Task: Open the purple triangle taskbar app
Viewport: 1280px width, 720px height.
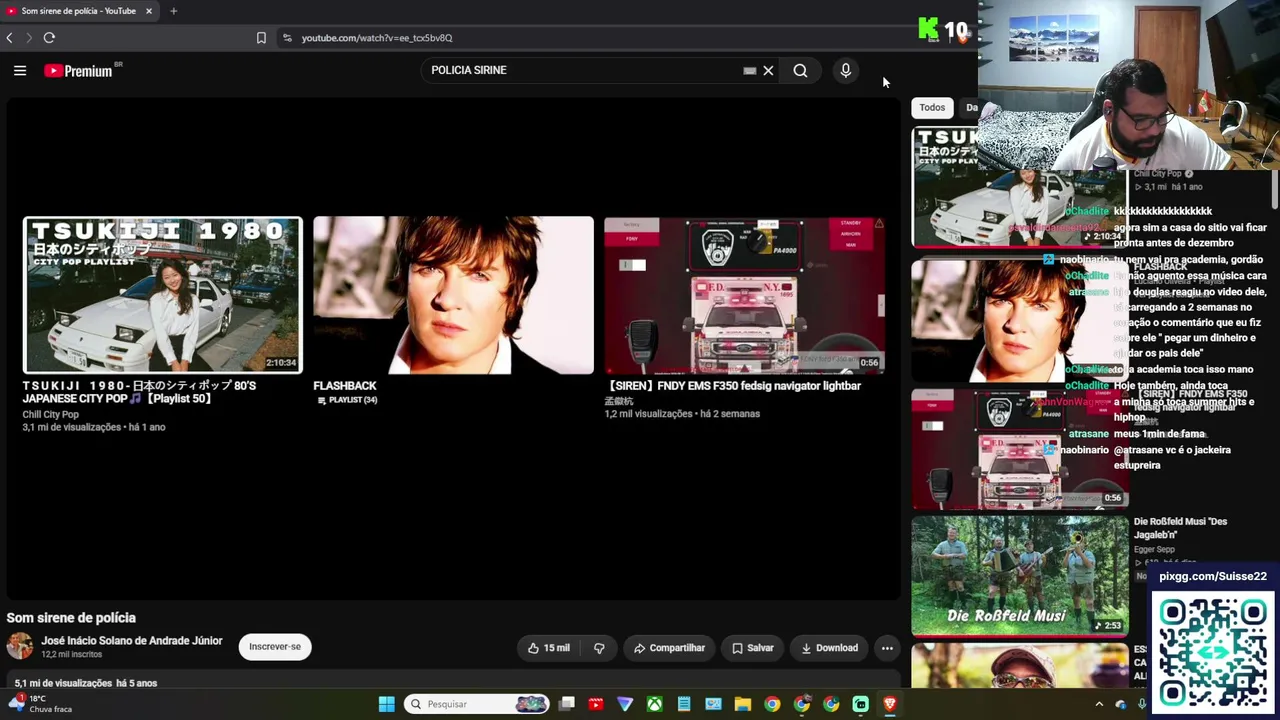Action: tap(625, 704)
